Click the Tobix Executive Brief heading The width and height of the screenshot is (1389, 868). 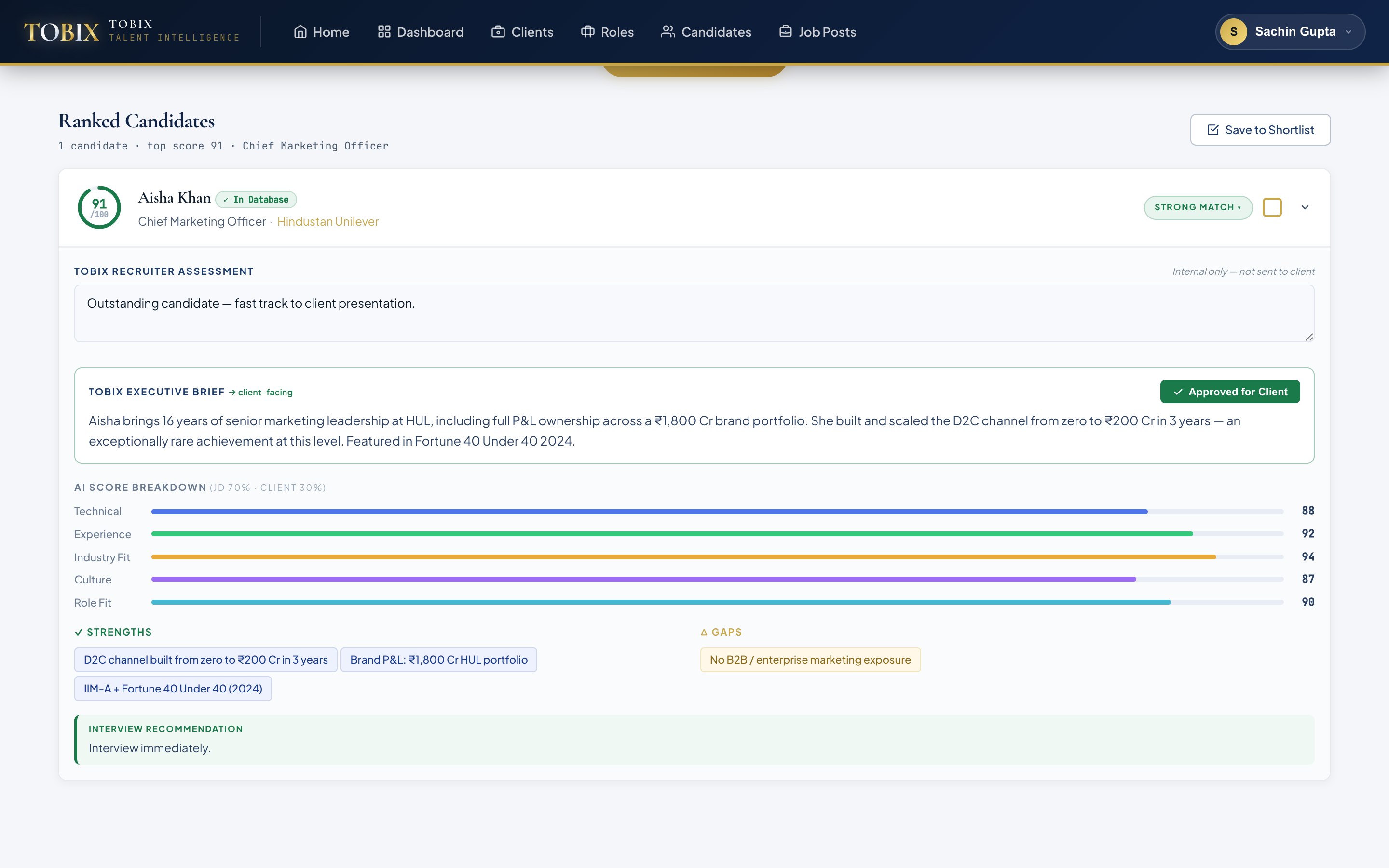click(x=157, y=392)
